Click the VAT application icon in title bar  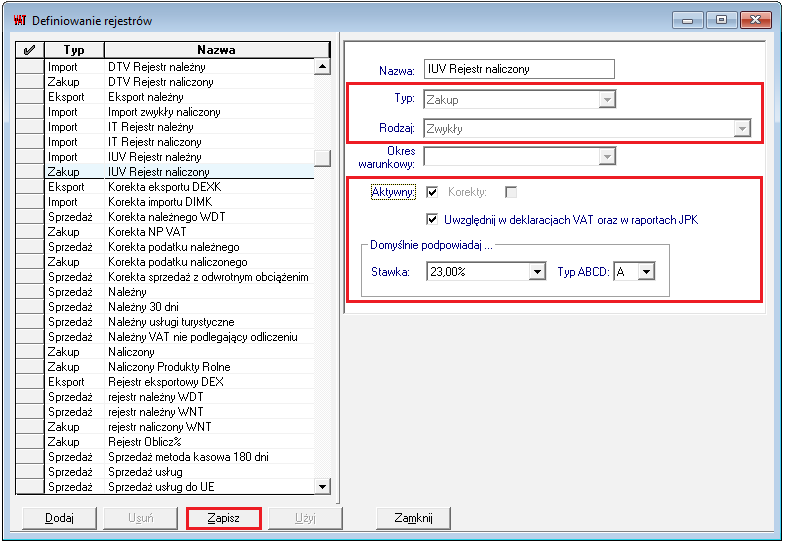[x=20, y=21]
